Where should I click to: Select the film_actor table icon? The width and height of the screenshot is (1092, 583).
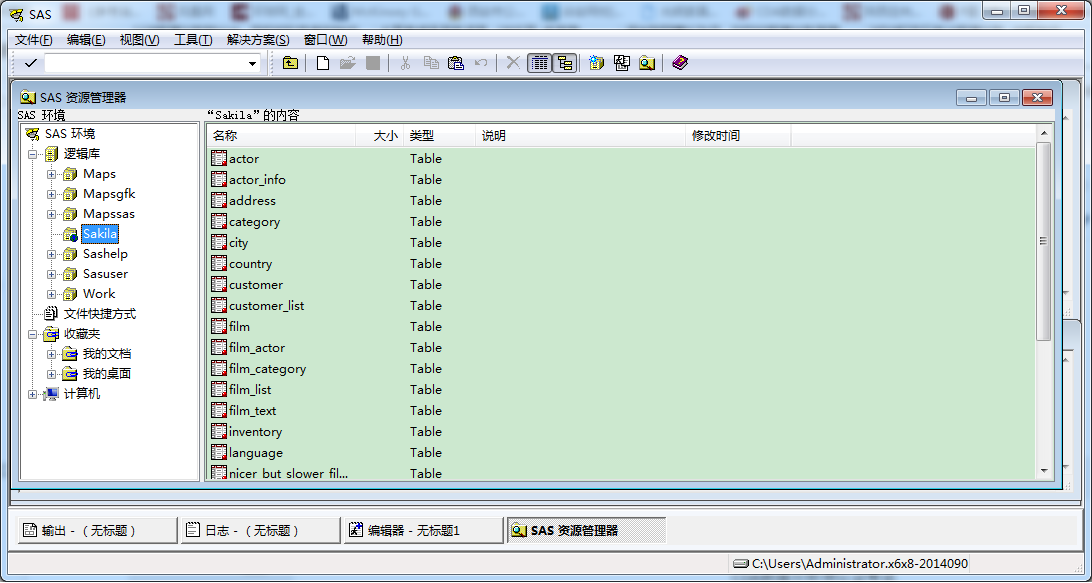219,348
